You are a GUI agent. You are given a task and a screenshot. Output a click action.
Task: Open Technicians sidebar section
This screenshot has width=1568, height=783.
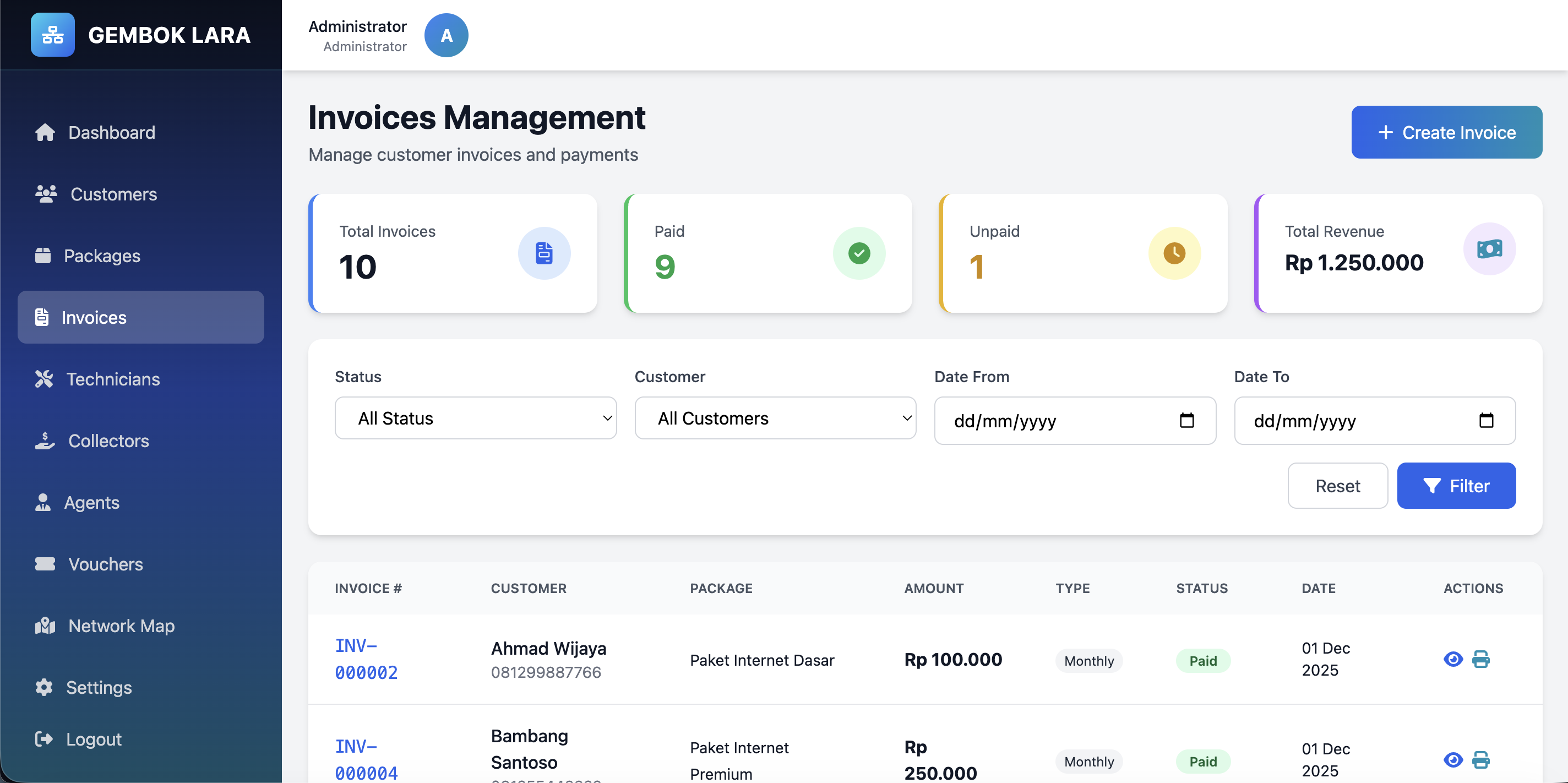pyautogui.click(x=113, y=379)
